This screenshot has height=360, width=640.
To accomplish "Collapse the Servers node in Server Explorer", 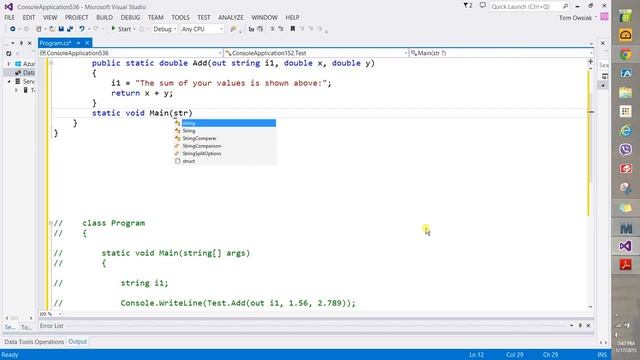I will 9,82.
